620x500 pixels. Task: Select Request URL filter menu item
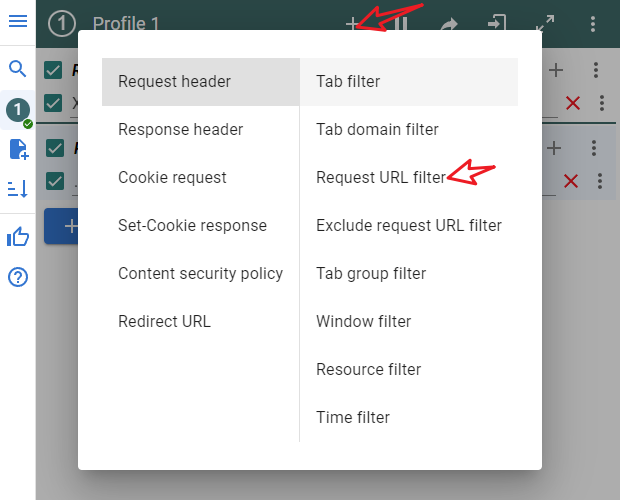click(x=380, y=178)
